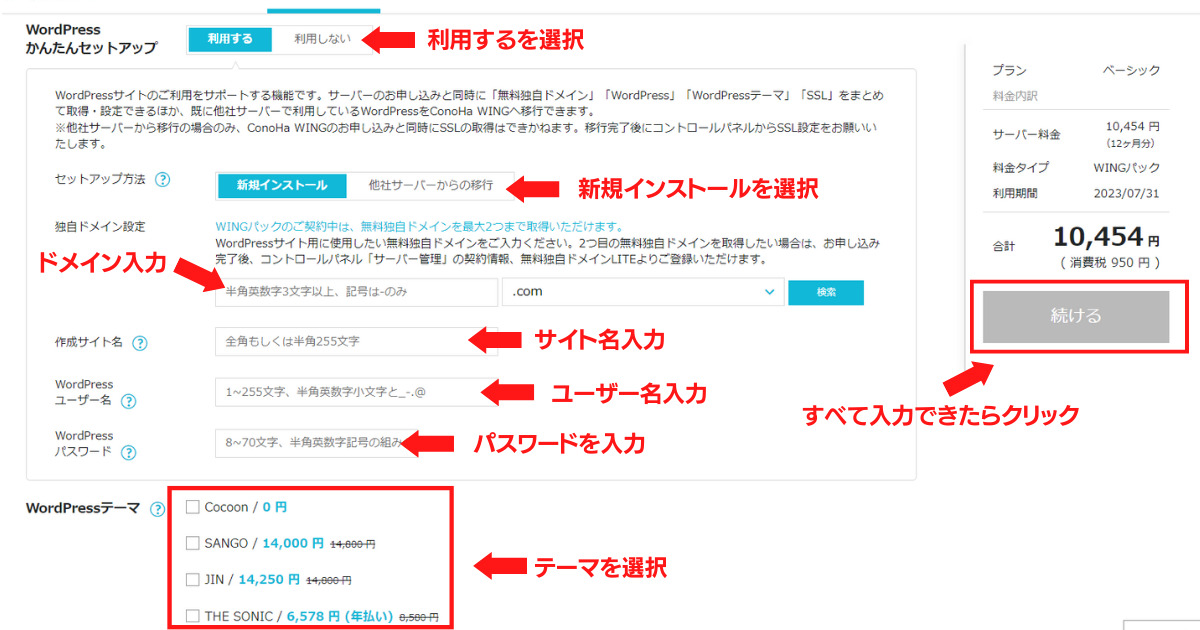The width and height of the screenshot is (1200, 630).
Task: Click the 利用期間 label
Action: [1015, 194]
